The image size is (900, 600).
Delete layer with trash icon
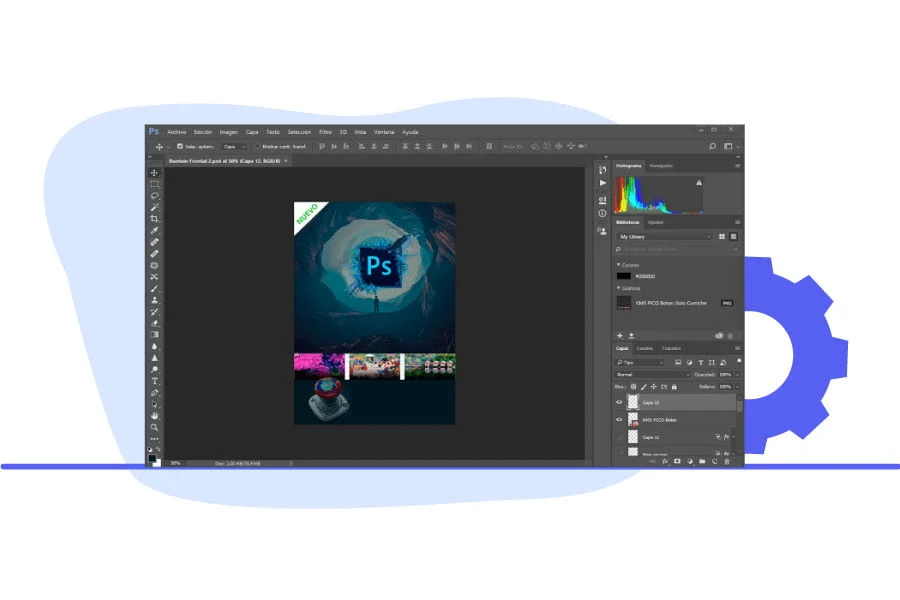[727, 462]
